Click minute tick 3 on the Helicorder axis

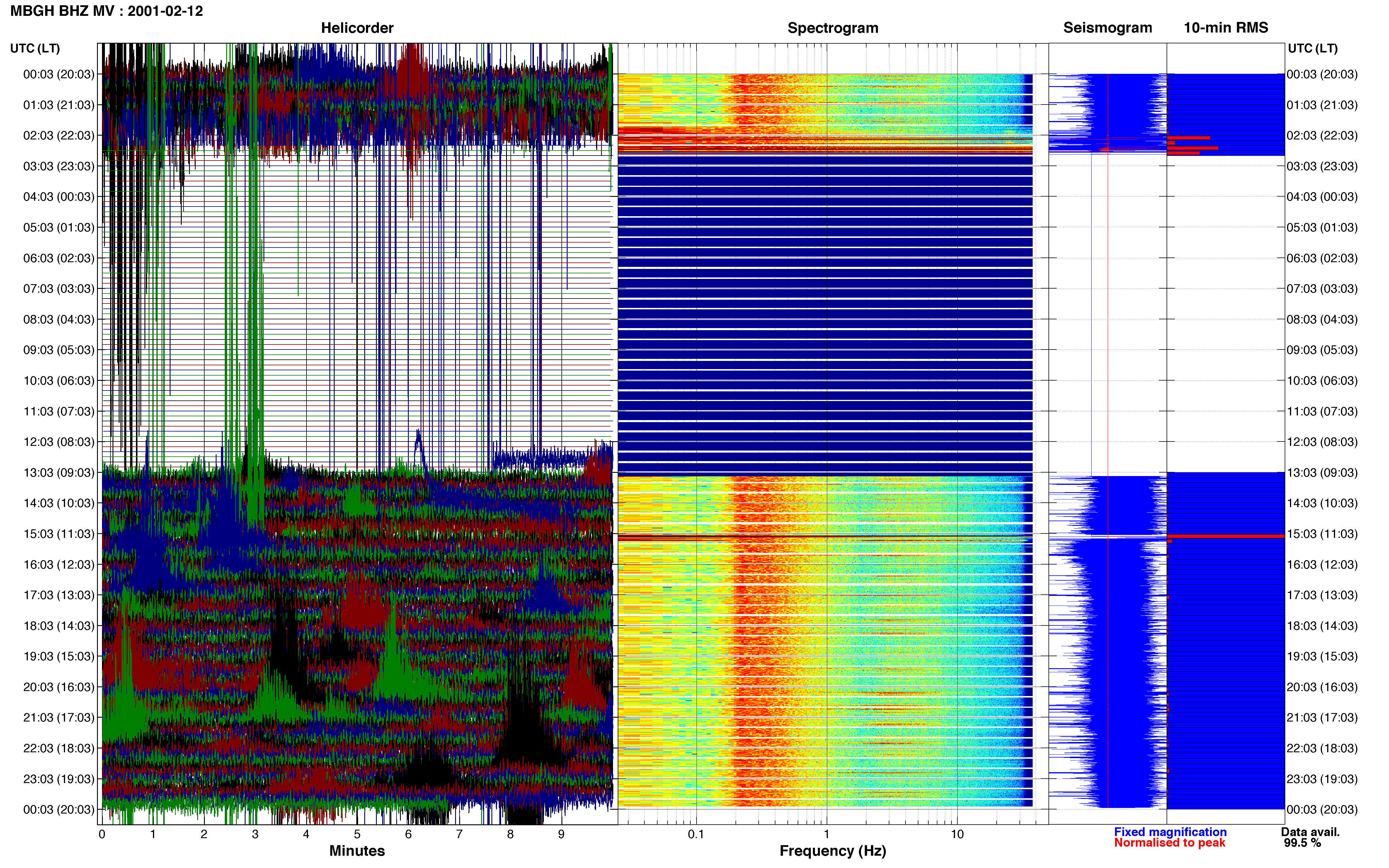(x=255, y=835)
